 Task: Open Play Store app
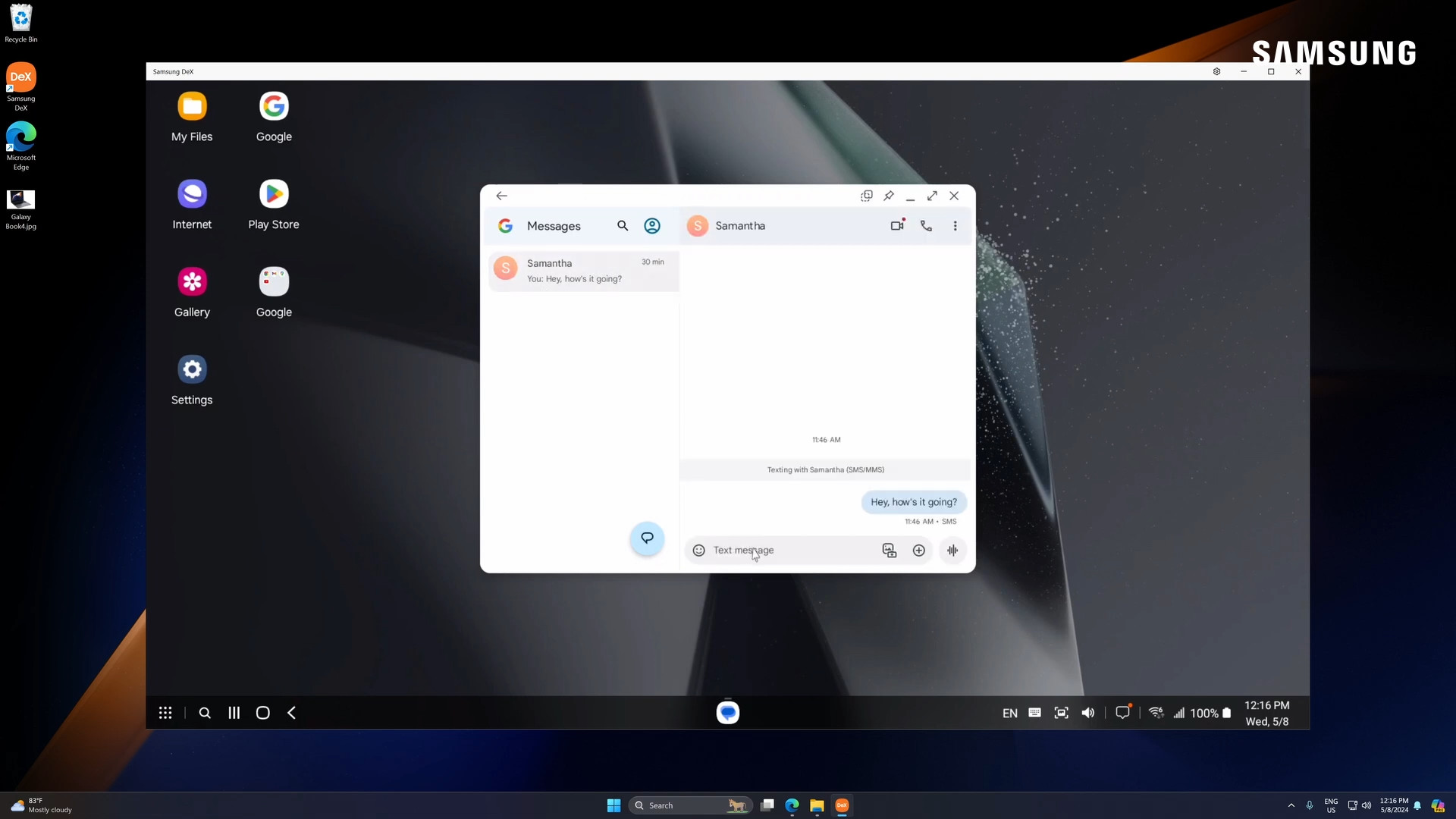(274, 203)
